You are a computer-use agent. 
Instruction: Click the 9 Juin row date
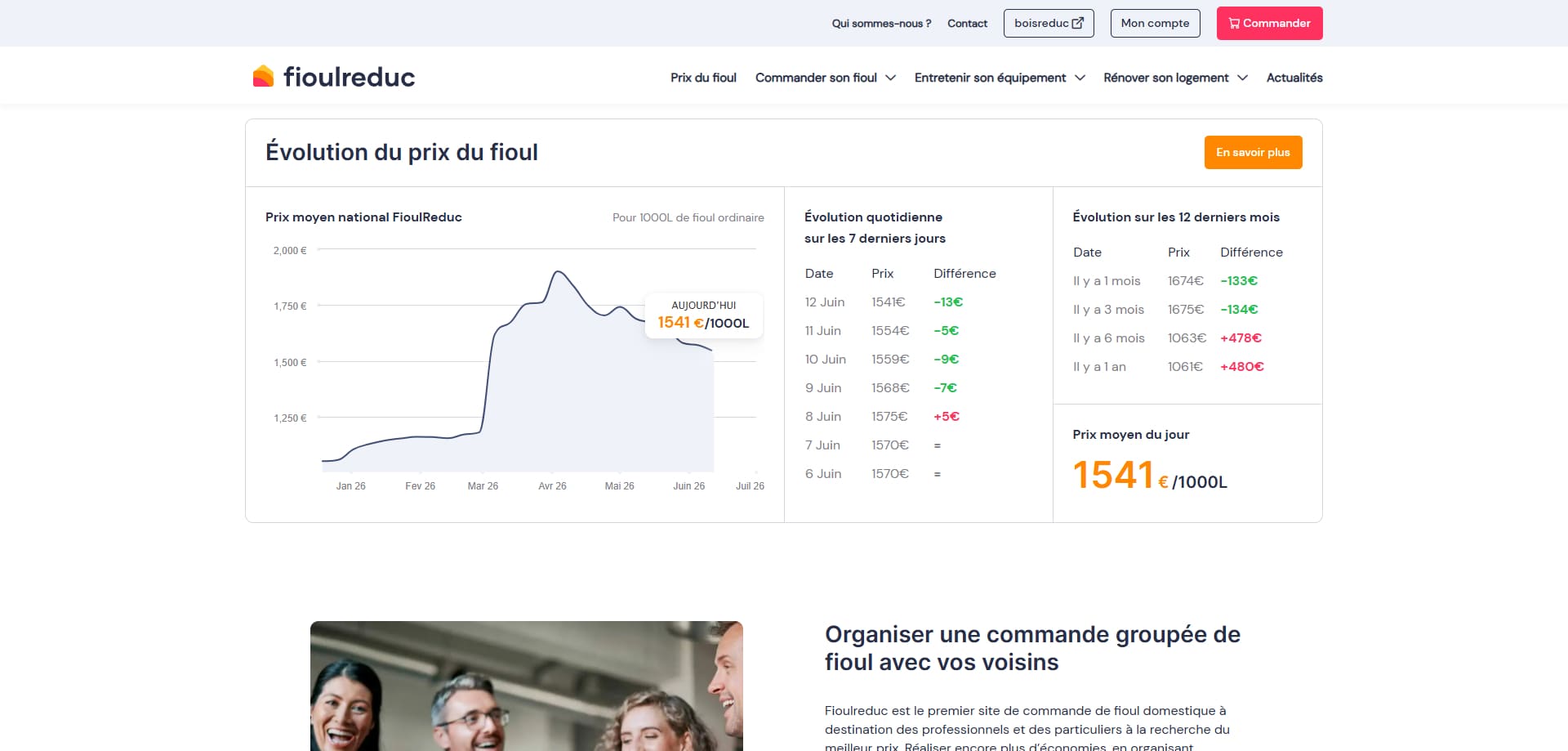823,388
